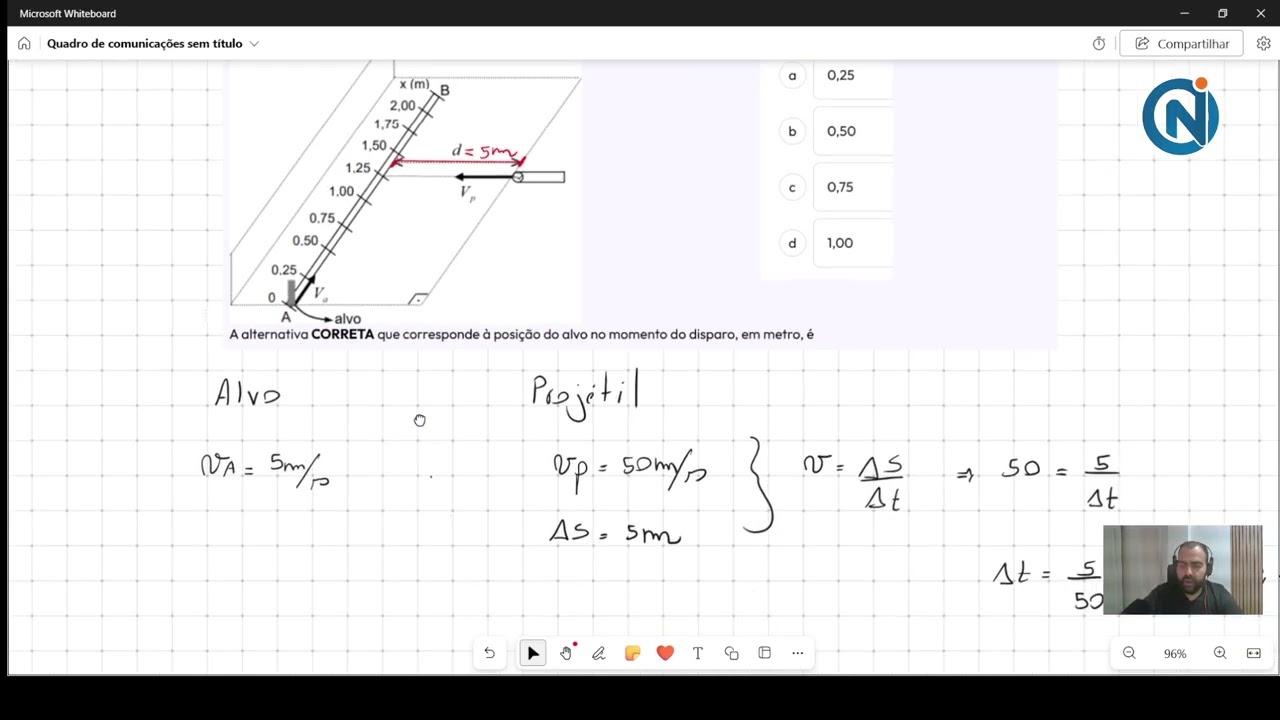The image size is (1280, 720).
Task: Open the shapes tool
Action: tap(731, 653)
